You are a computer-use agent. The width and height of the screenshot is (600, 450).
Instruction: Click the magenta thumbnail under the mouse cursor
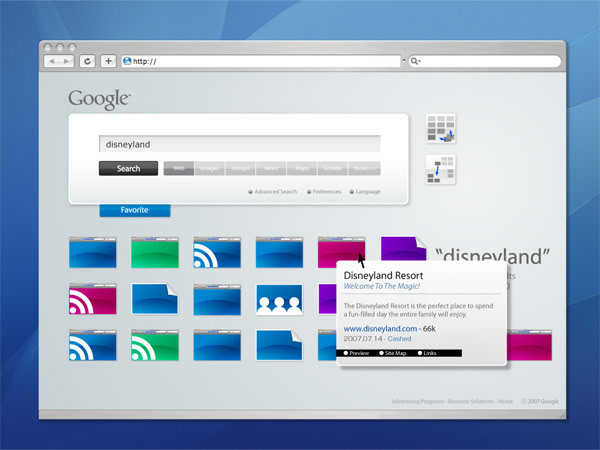coord(341,251)
